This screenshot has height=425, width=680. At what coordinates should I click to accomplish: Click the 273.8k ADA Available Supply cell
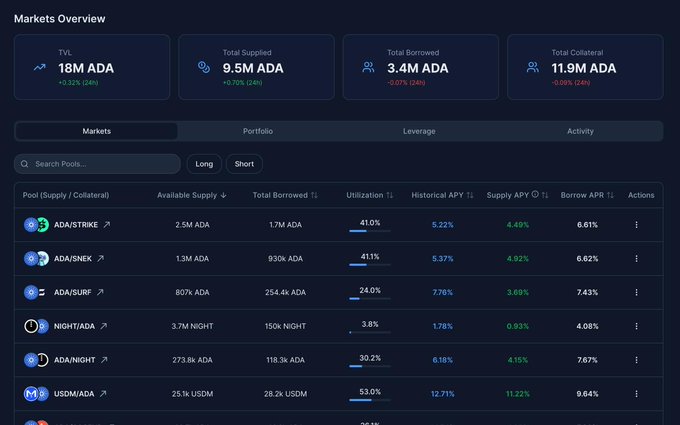[192, 360]
